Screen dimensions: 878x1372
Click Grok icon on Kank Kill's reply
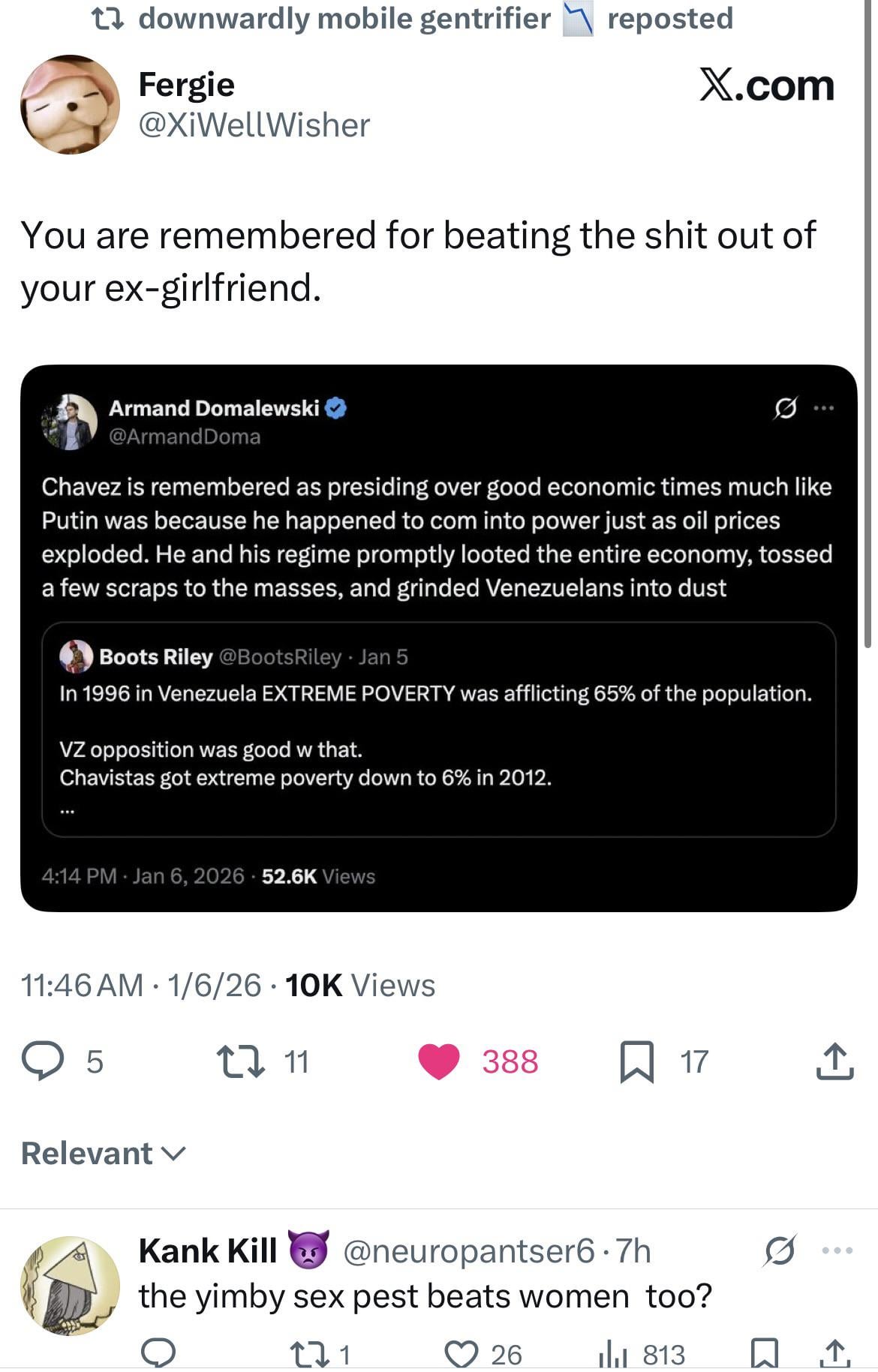click(x=780, y=1250)
